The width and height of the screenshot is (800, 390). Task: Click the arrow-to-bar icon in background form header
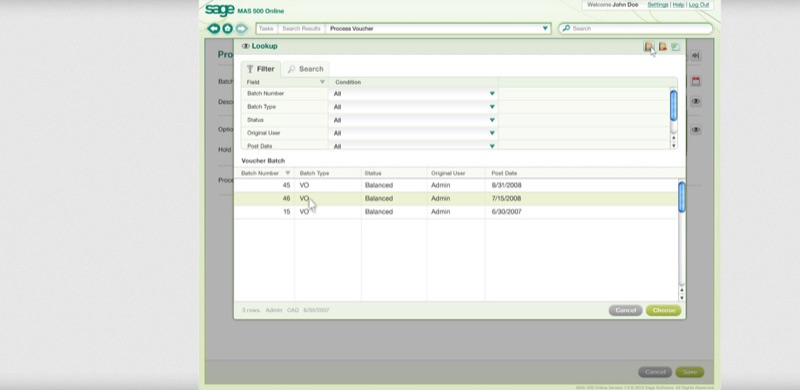696,56
